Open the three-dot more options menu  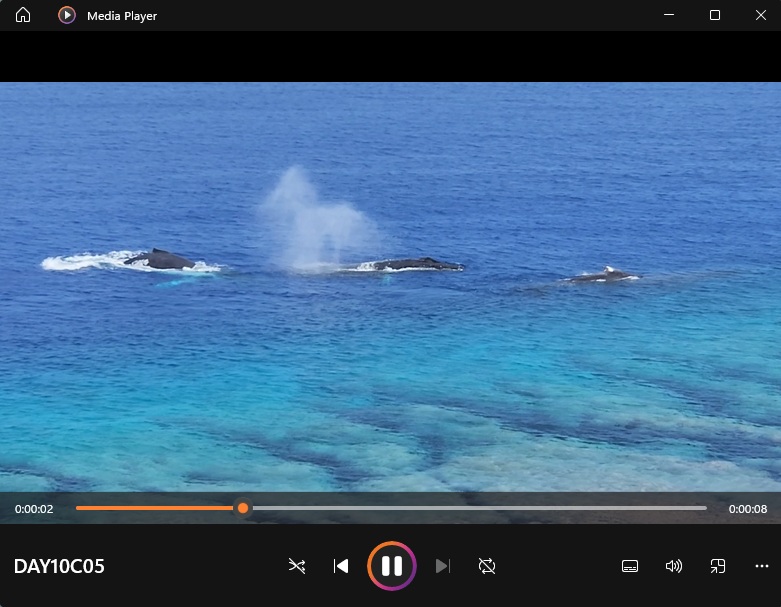coord(761,566)
